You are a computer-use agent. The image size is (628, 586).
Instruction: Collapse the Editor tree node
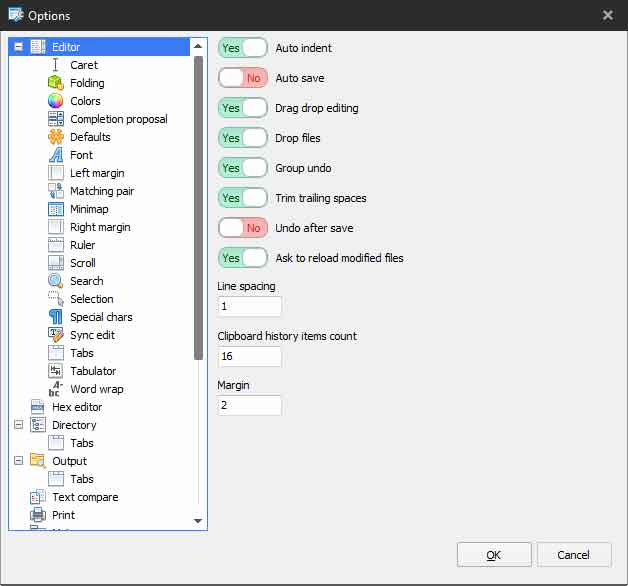click(x=18, y=47)
